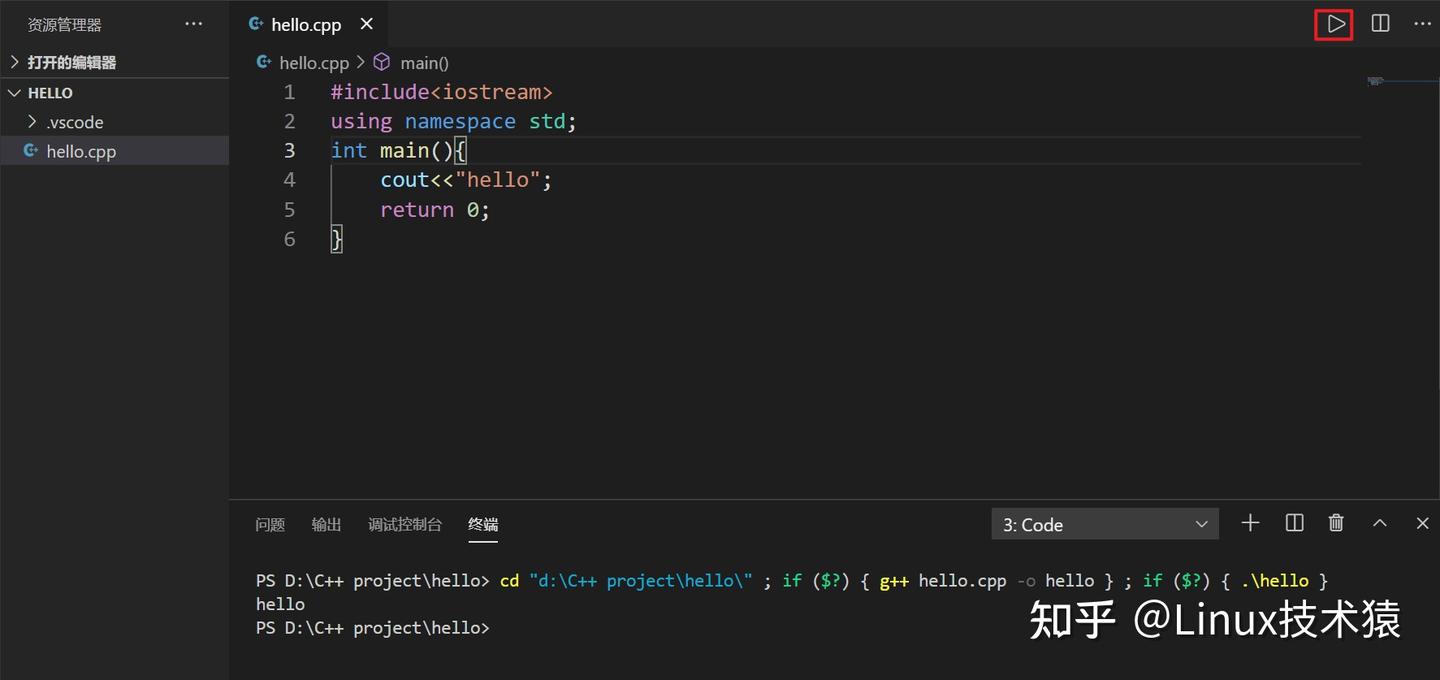The height and width of the screenshot is (680, 1440).
Task: Split the terminal pane
Action: tap(1293, 523)
